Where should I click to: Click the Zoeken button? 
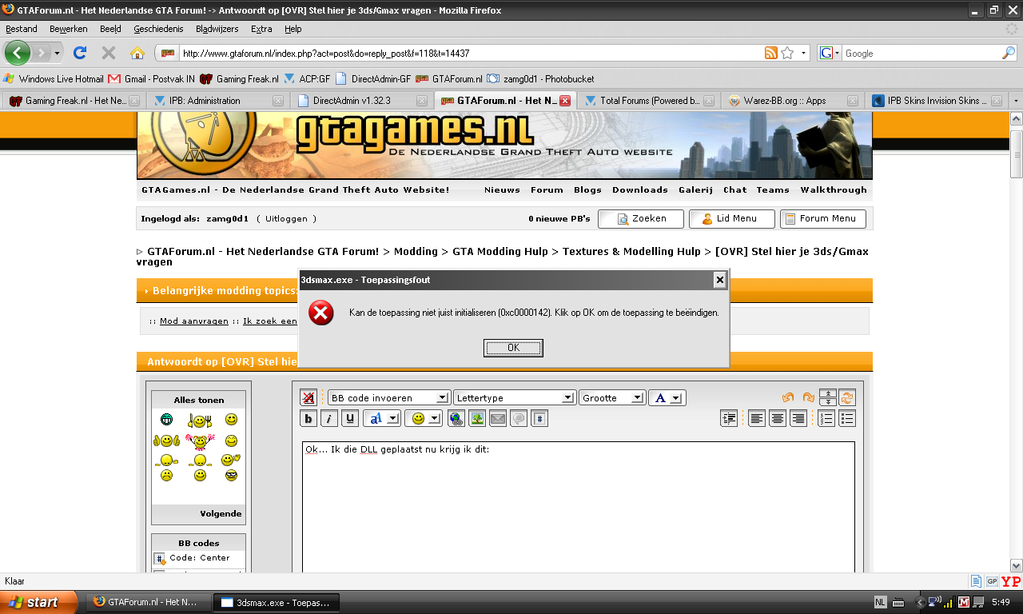point(641,219)
